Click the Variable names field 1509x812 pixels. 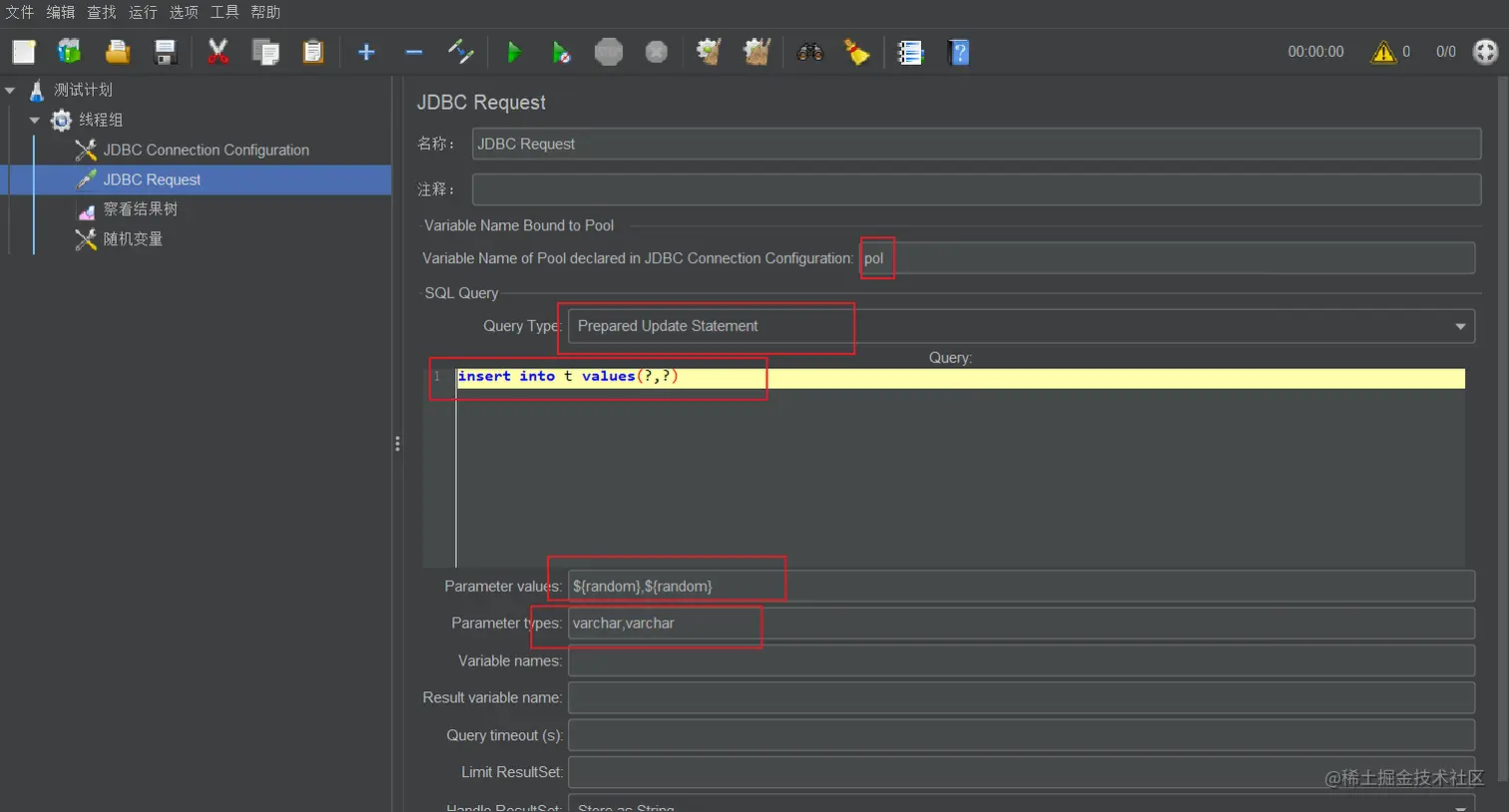coord(1021,660)
